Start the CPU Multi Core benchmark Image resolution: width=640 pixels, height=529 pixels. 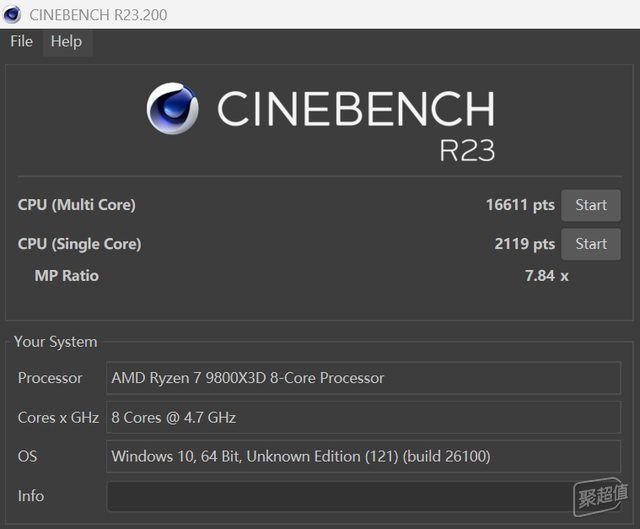click(591, 205)
